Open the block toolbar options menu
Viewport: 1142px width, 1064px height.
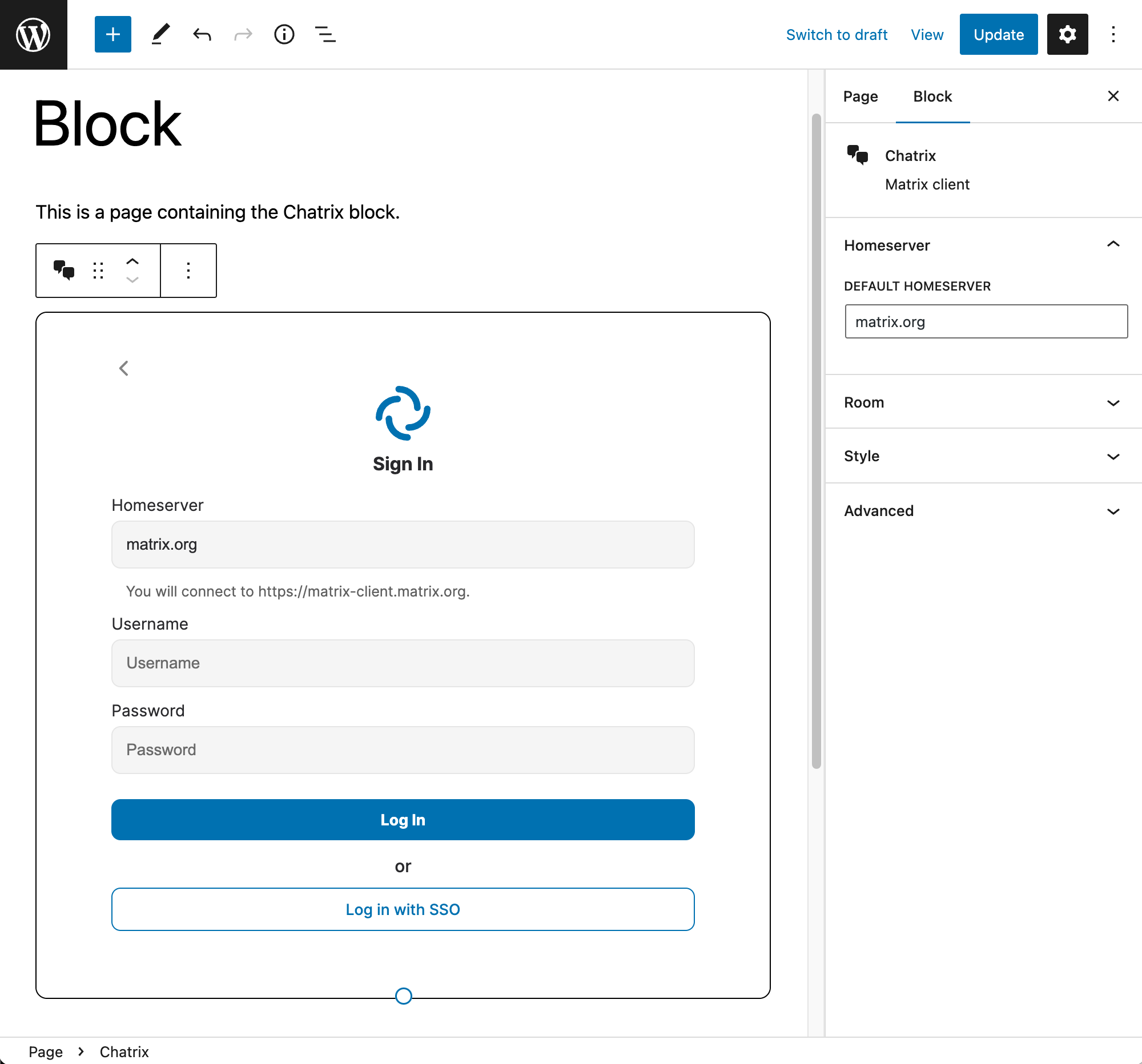click(x=188, y=270)
